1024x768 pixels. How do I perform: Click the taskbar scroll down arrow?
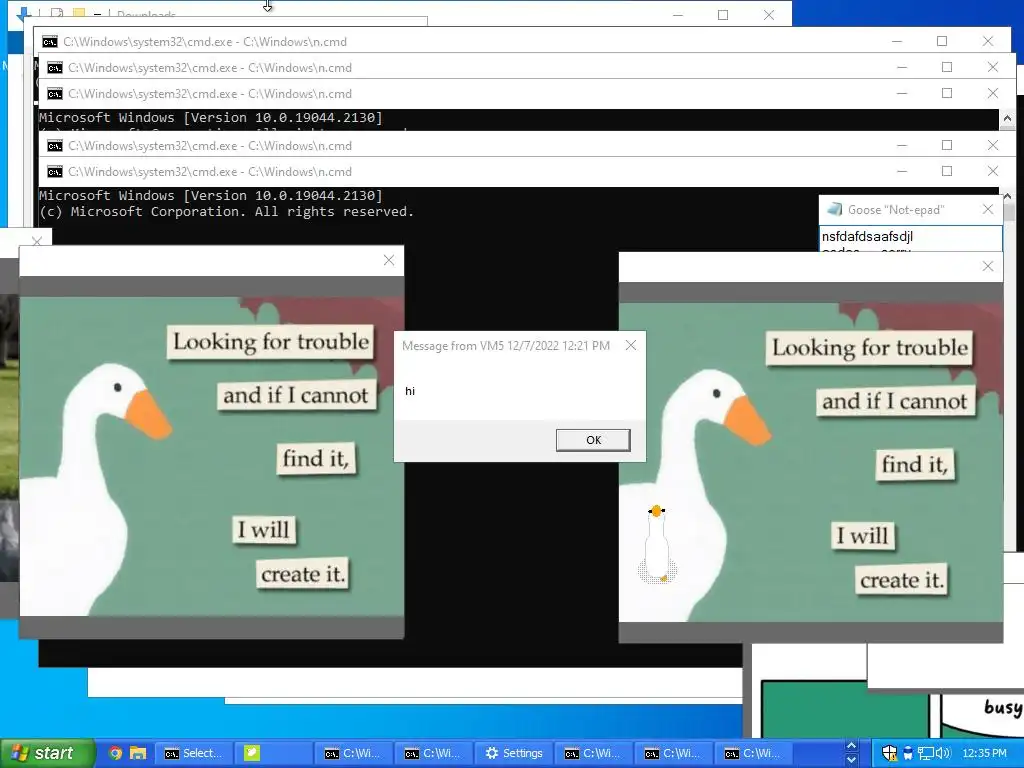click(851, 760)
